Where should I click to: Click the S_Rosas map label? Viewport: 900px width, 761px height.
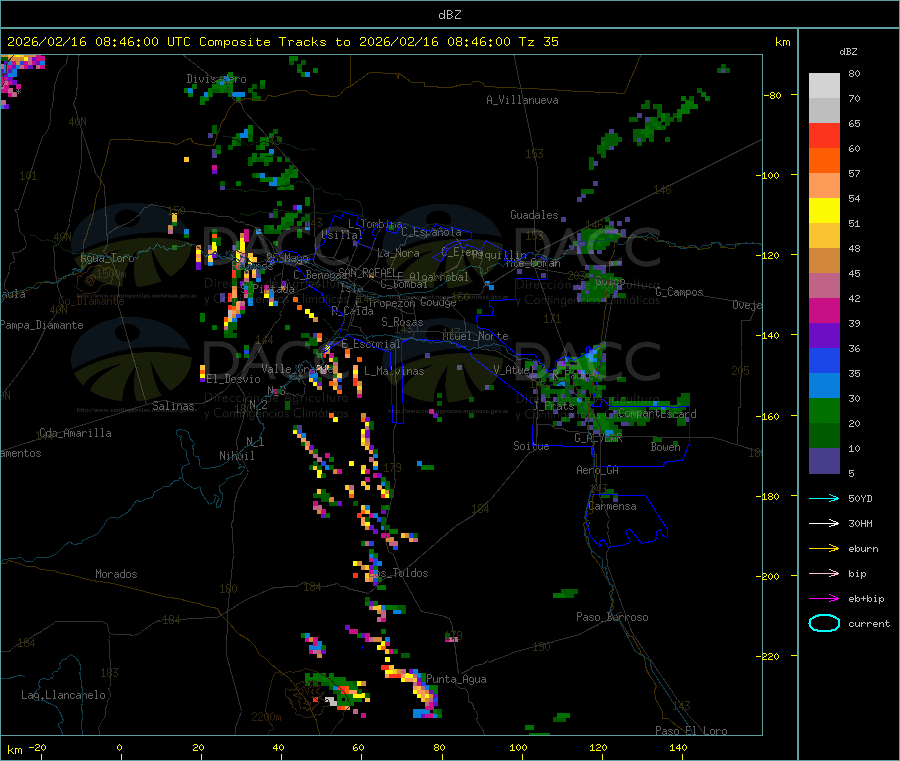click(x=402, y=322)
